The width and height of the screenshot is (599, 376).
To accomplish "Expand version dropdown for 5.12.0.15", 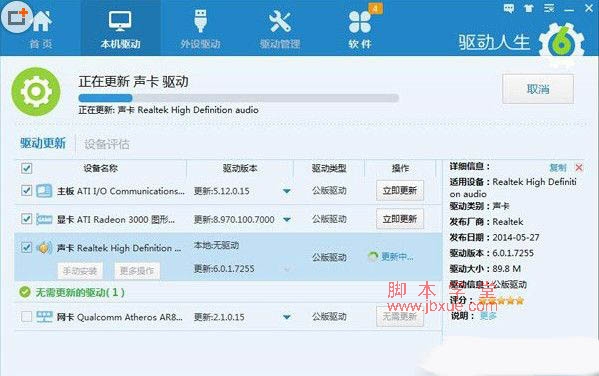I will point(287,191).
